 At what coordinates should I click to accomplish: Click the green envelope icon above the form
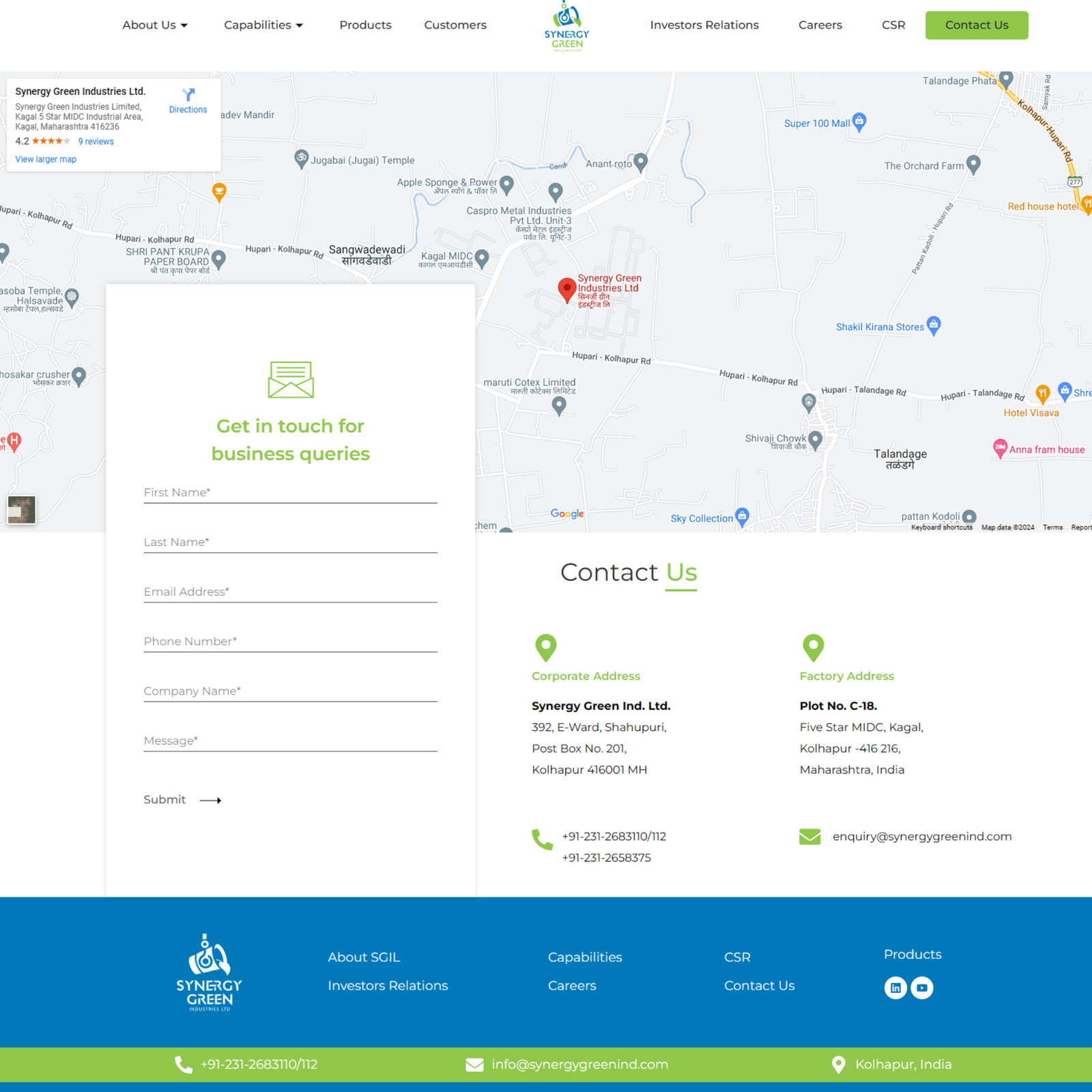pos(291,380)
